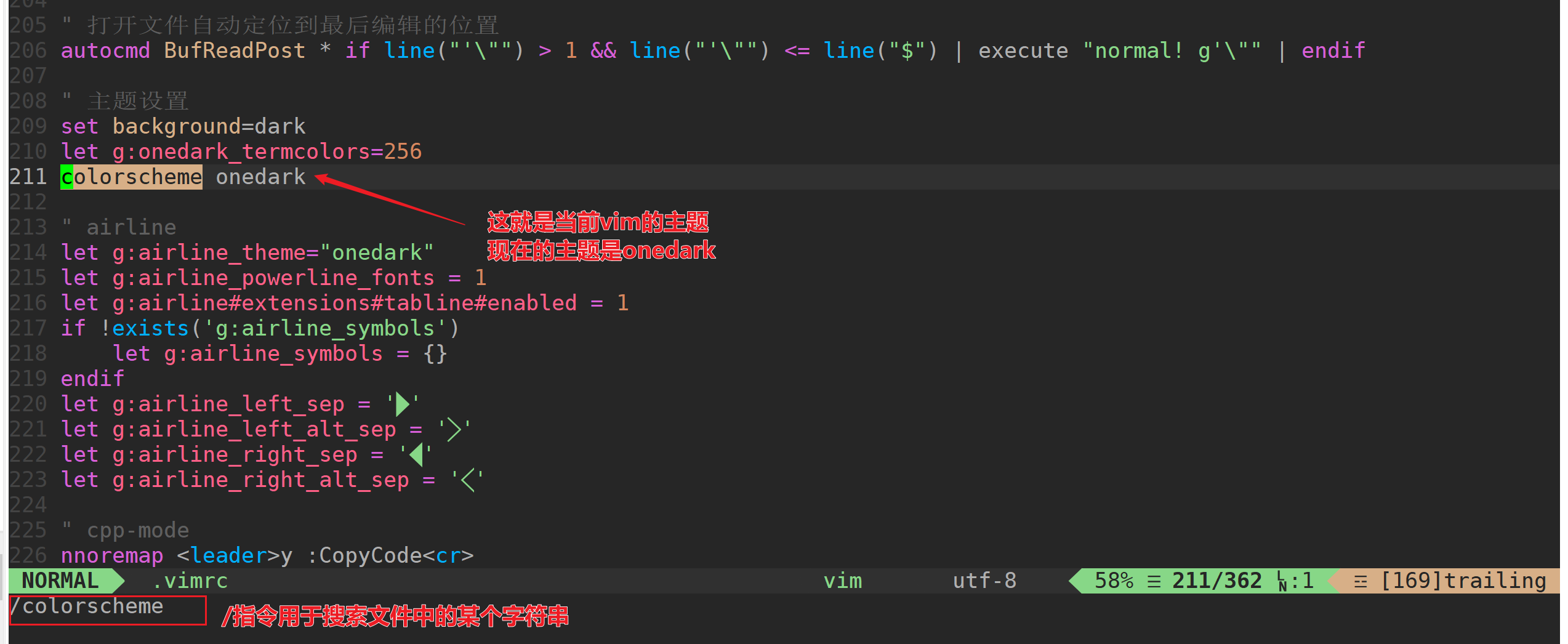
Task: Click the whitespace warning symbol before [169]trailing
Action: pyautogui.click(x=1361, y=581)
